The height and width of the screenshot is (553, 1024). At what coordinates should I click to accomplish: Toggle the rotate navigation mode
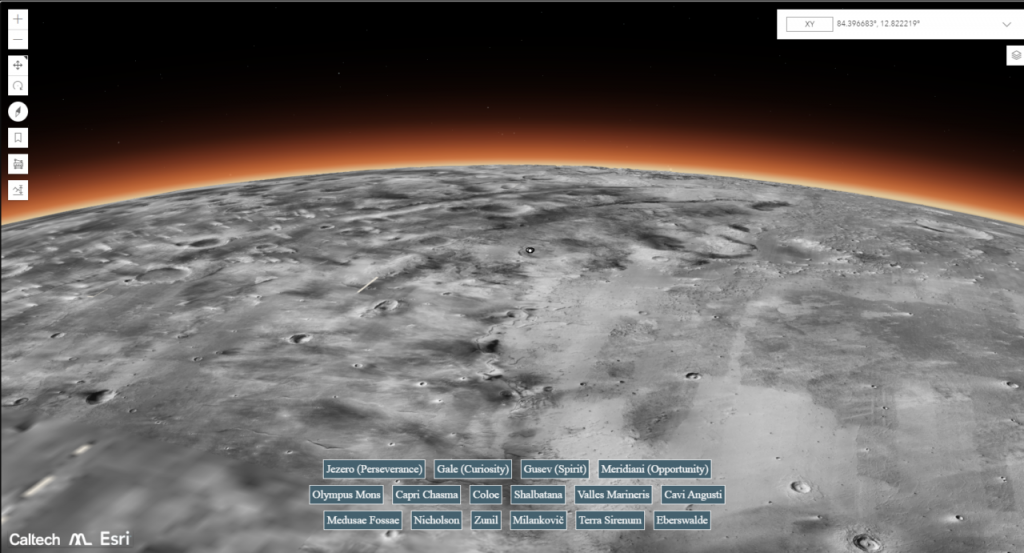pyautogui.click(x=18, y=86)
